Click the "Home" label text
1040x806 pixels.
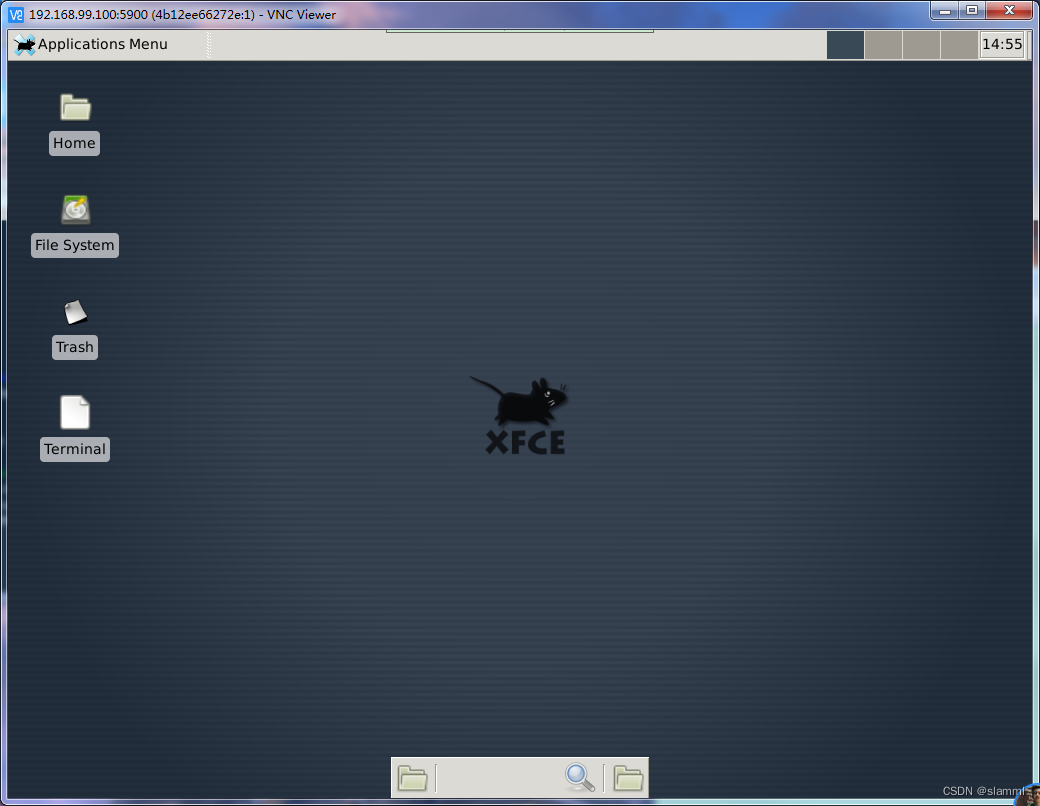[74, 143]
